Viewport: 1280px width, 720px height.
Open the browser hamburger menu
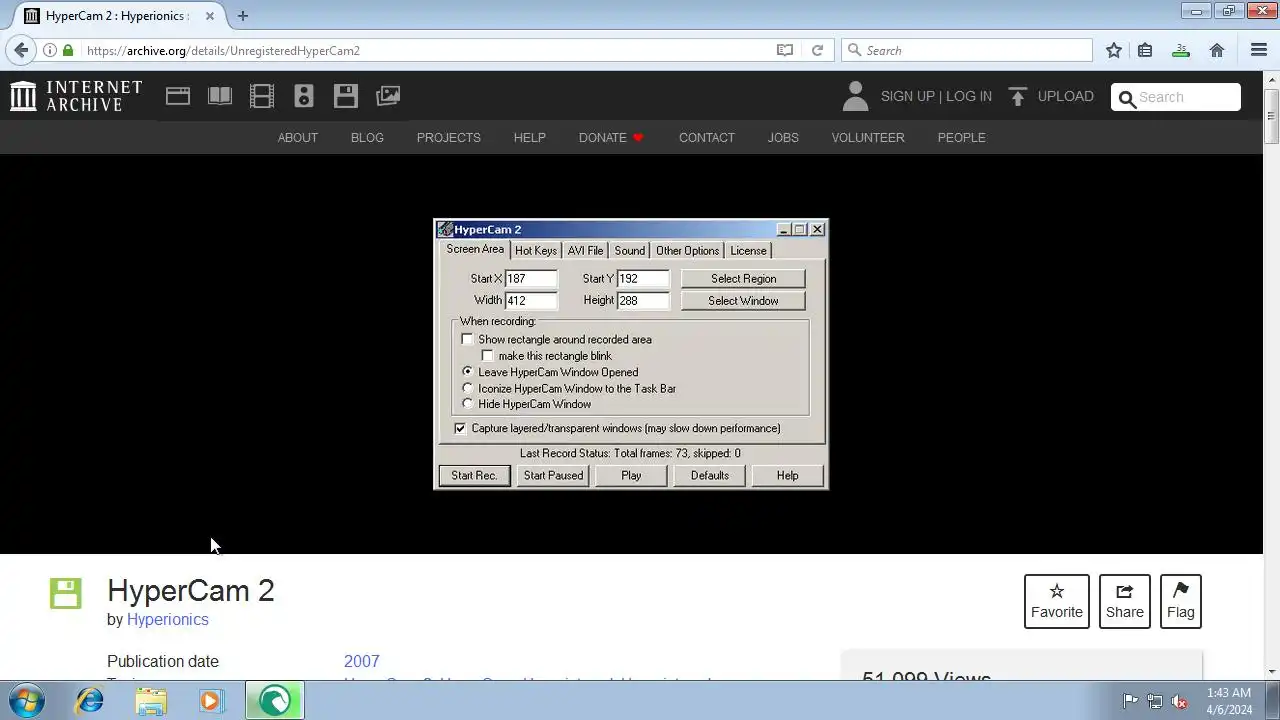(x=1259, y=50)
